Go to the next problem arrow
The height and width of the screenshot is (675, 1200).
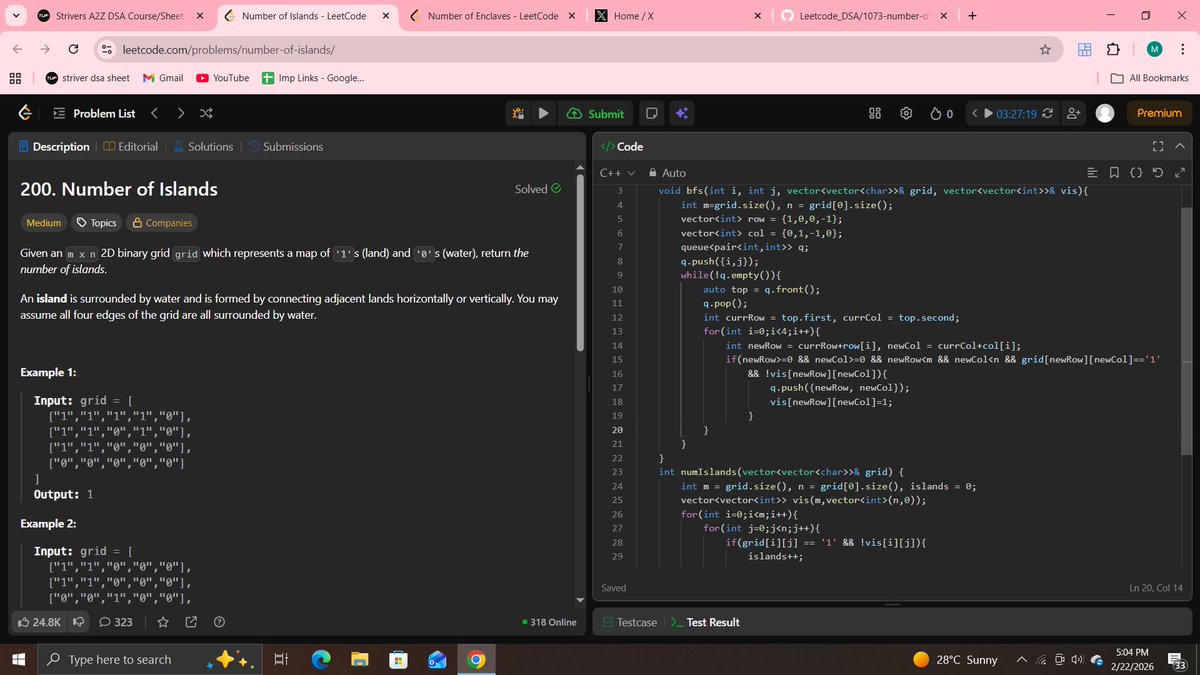(181, 114)
